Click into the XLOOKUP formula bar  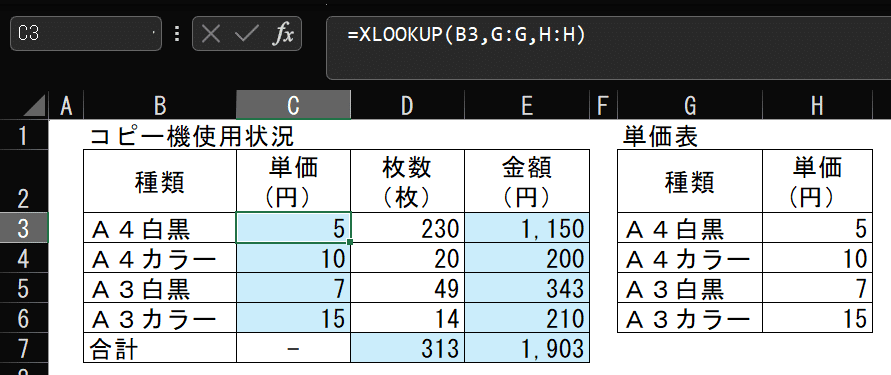click(x=609, y=48)
